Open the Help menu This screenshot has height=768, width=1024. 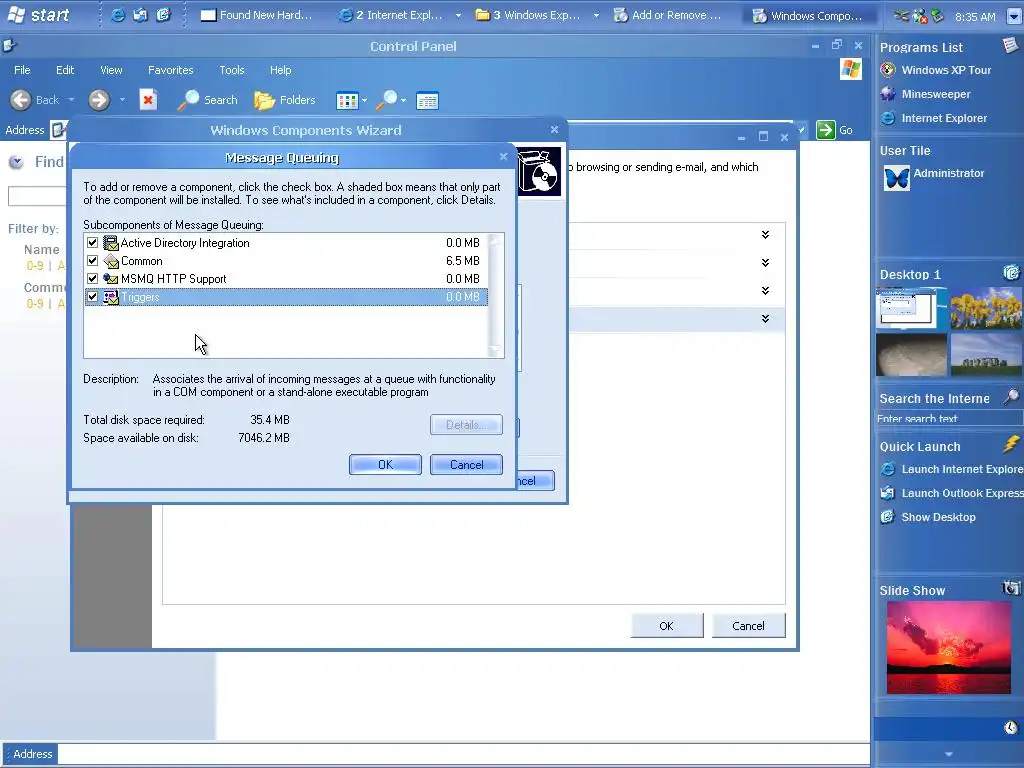pyautogui.click(x=281, y=70)
